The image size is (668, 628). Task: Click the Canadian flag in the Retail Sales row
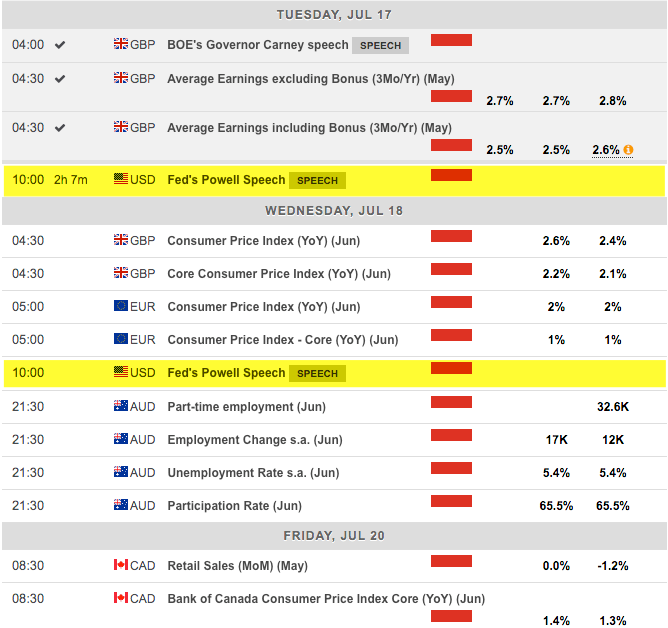coord(121,566)
